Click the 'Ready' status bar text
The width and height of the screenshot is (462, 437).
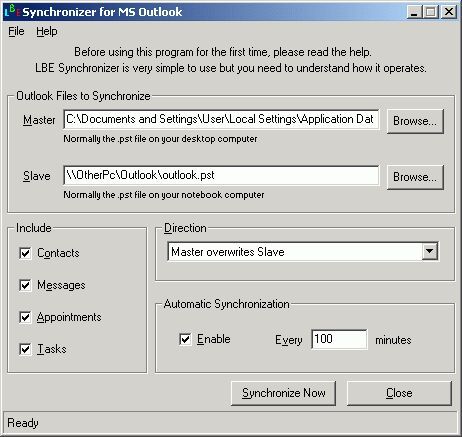click(x=23, y=423)
